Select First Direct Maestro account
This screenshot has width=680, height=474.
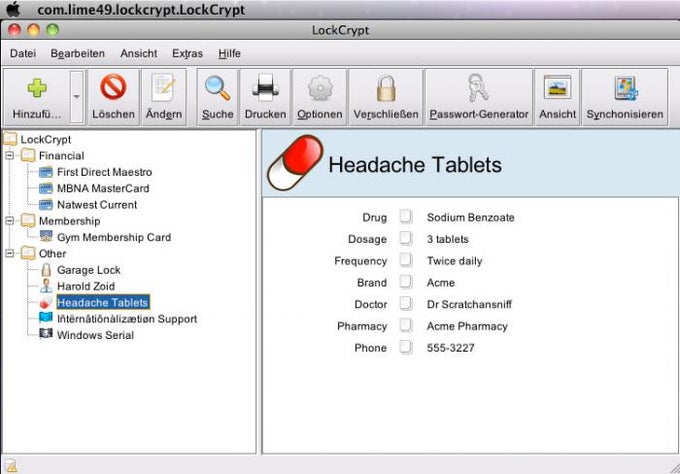[x=105, y=172]
